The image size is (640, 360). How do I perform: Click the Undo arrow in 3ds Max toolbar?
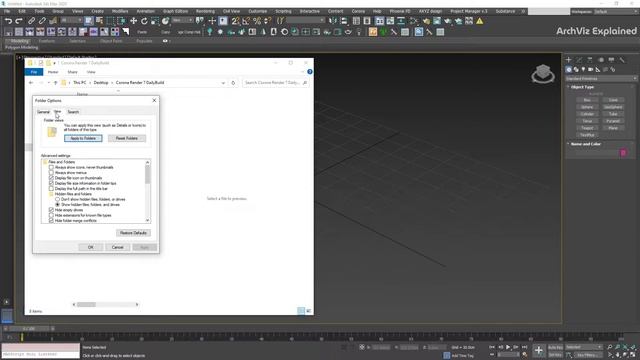coord(8,21)
